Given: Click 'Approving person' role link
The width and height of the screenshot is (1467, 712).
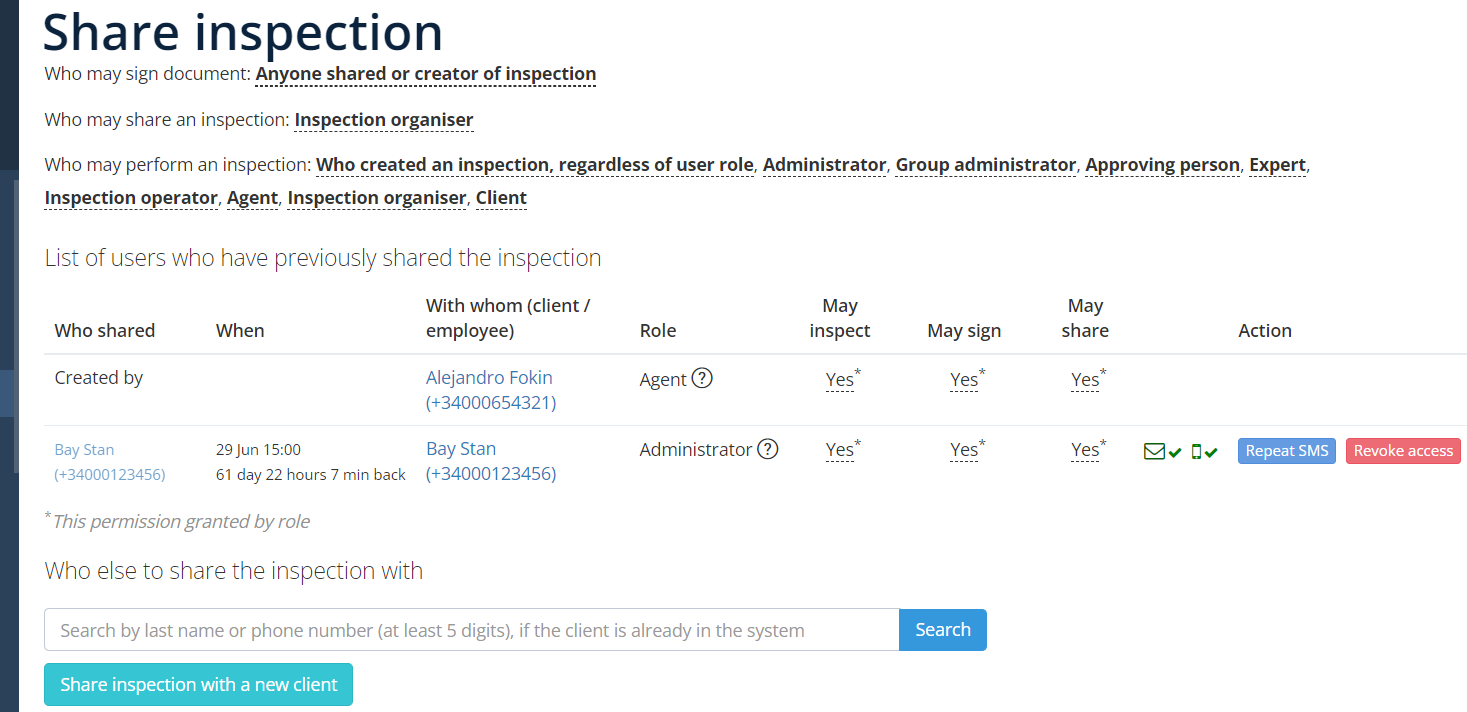Looking at the screenshot, I should 1163,165.
